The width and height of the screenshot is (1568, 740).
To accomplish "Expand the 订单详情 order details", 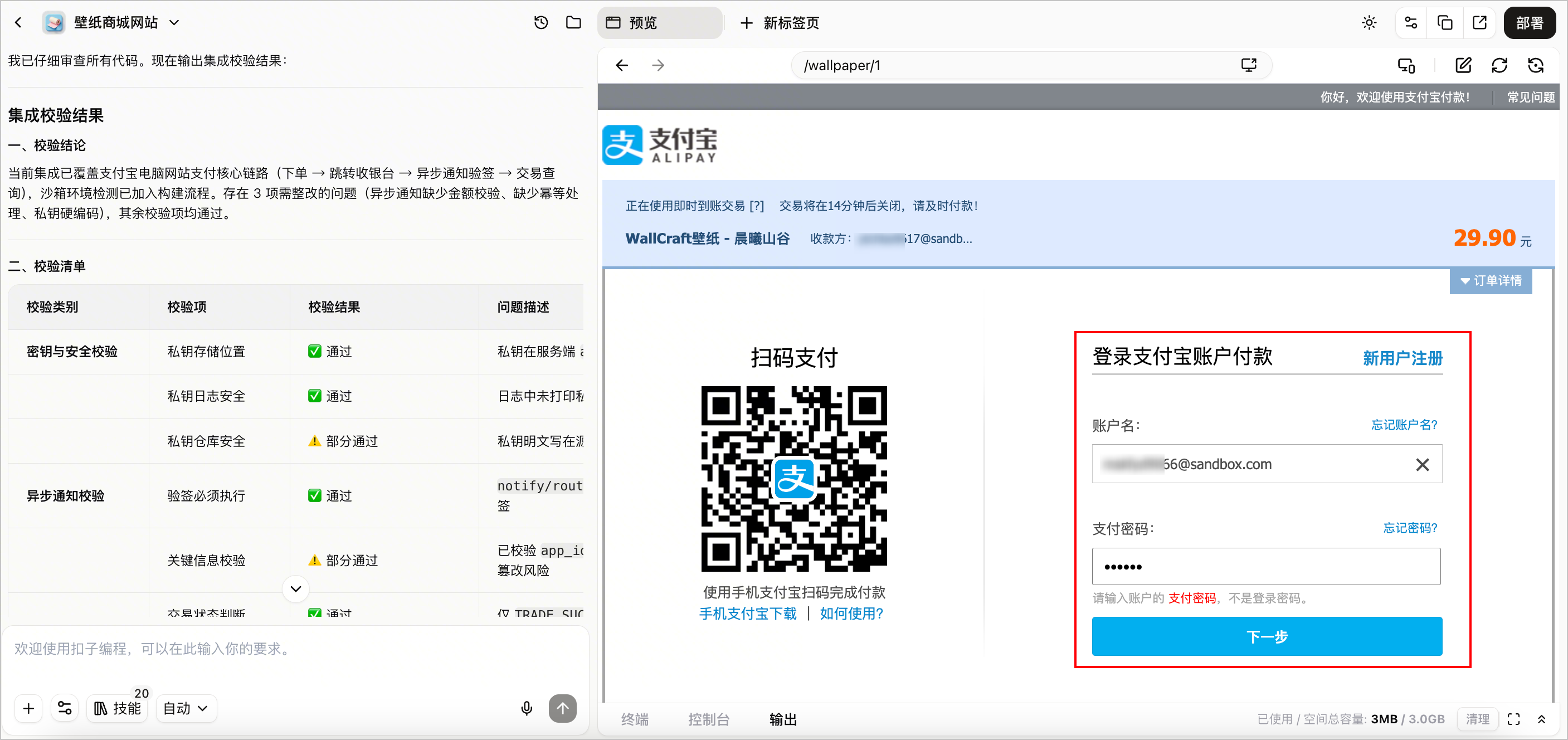I will pos(1491,280).
